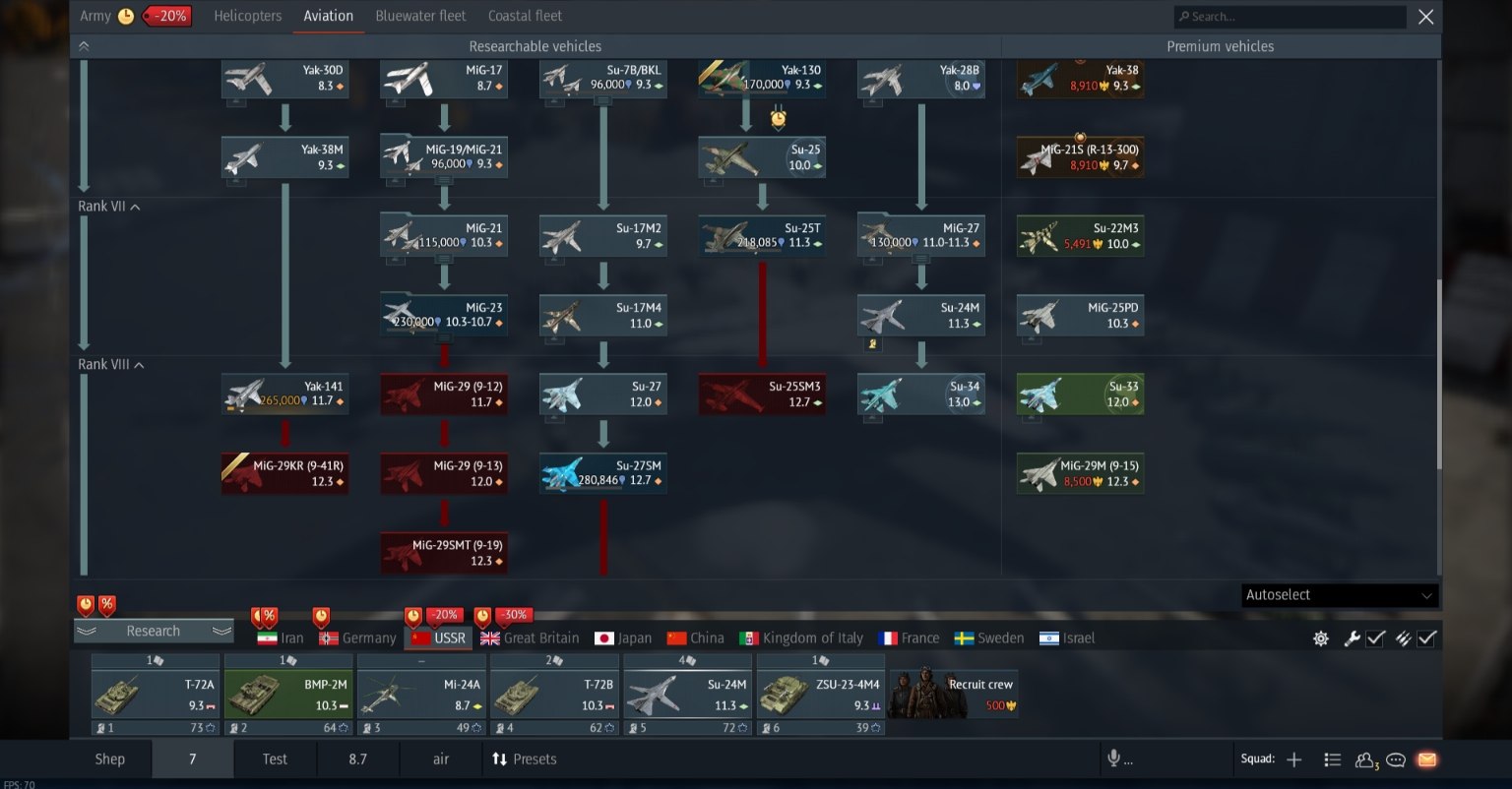Click the microphone voice chat icon
1512x789 pixels.
pos(1114,759)
